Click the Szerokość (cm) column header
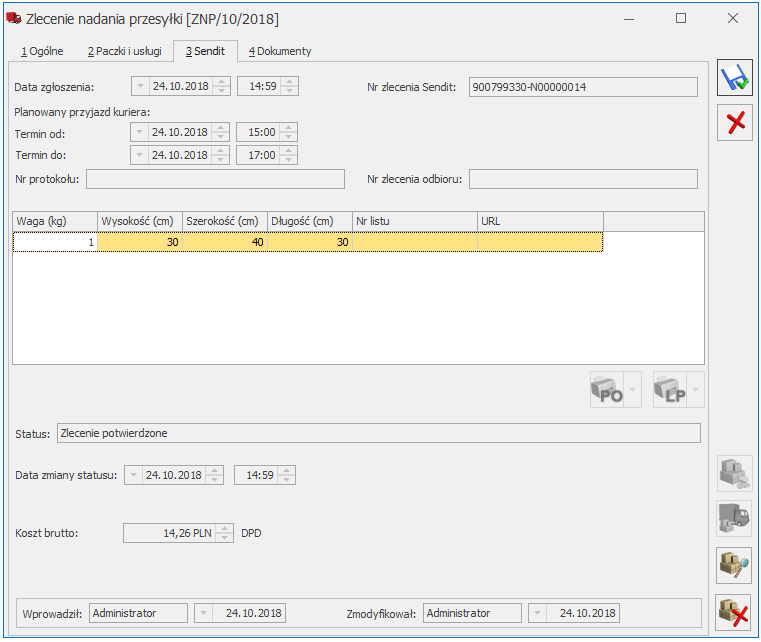Viewport: 761px width, 642px height. click(x=225, y=221)
